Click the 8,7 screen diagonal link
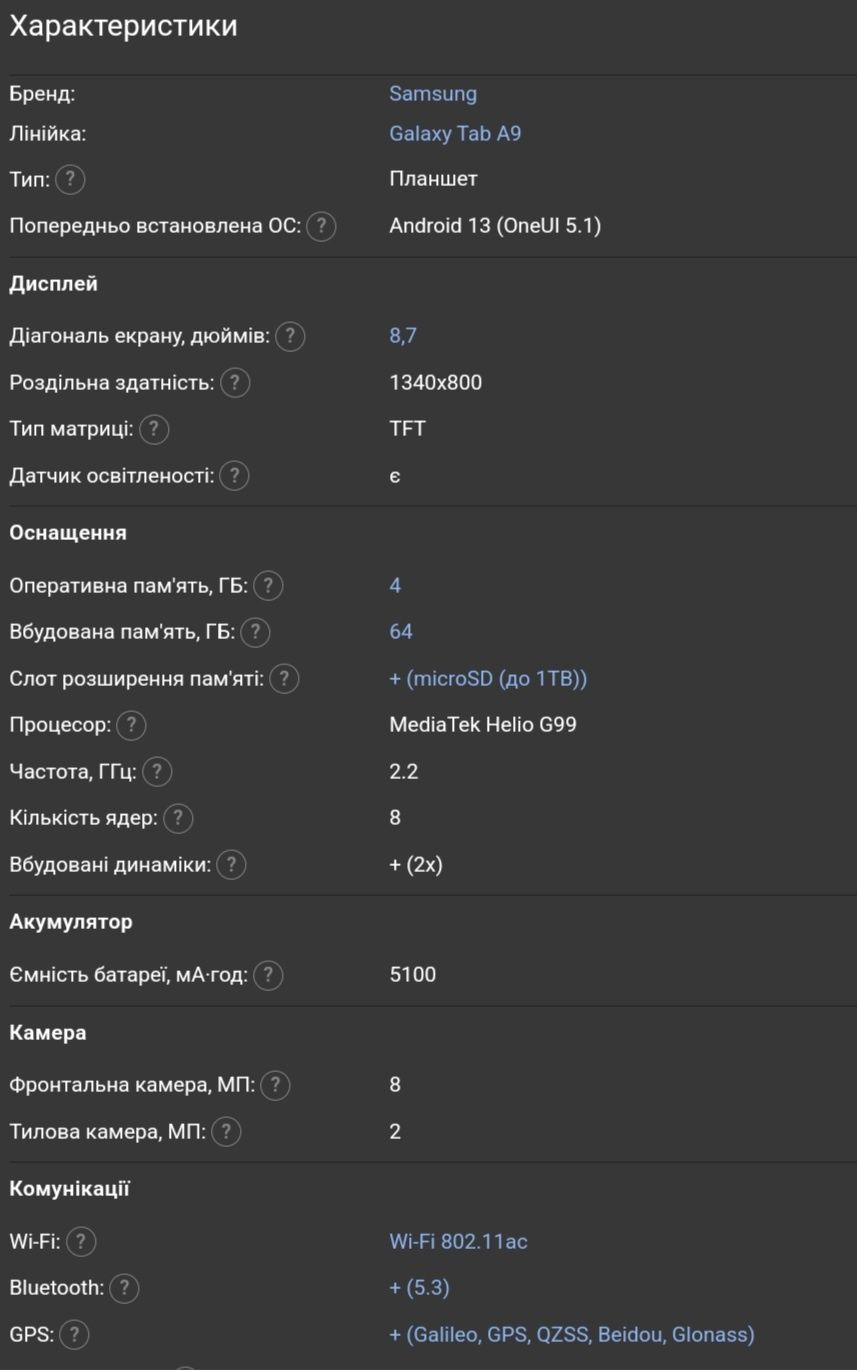Screen dimensions: 857x1370 click(403, 336)
